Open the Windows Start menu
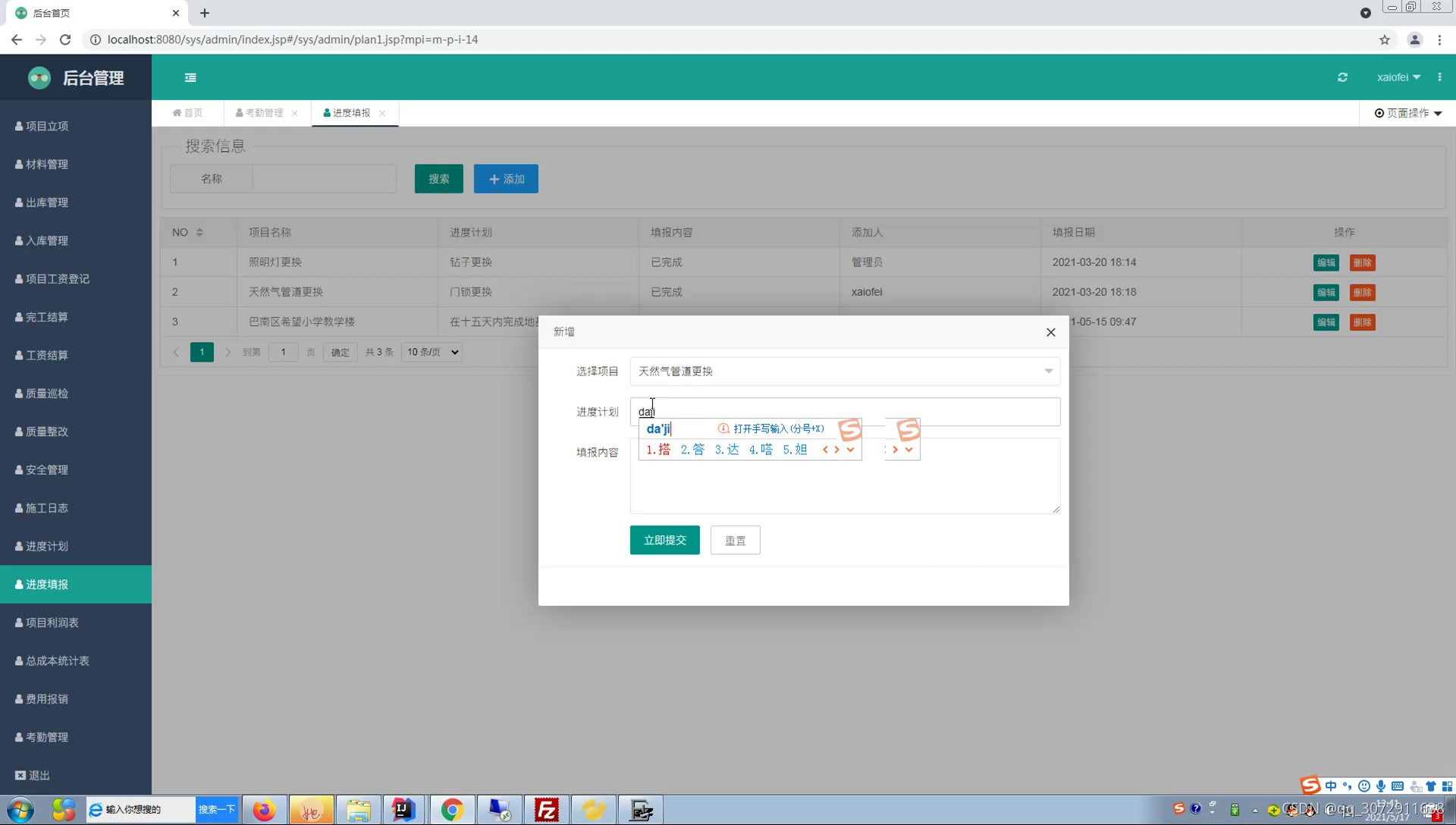1456x825 pixels. click(x=20, y=810)
